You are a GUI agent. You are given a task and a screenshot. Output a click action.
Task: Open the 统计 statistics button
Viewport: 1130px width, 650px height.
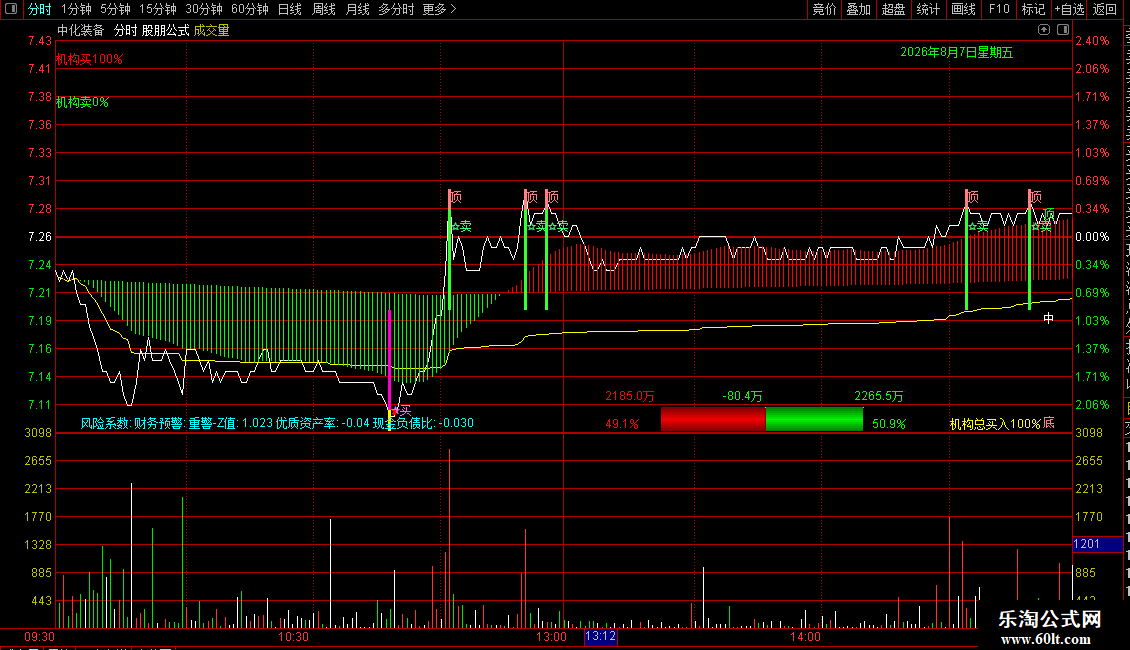click(928, 9)
